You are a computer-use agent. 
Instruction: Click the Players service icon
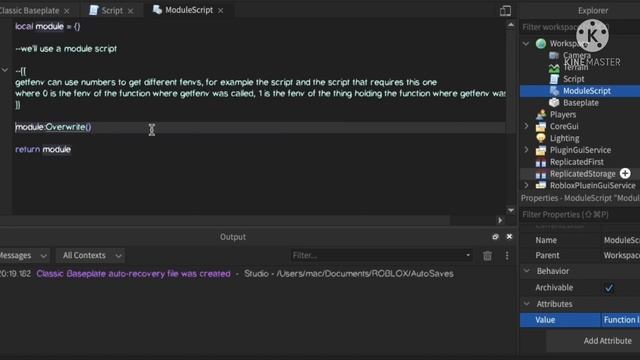[541, 115]
